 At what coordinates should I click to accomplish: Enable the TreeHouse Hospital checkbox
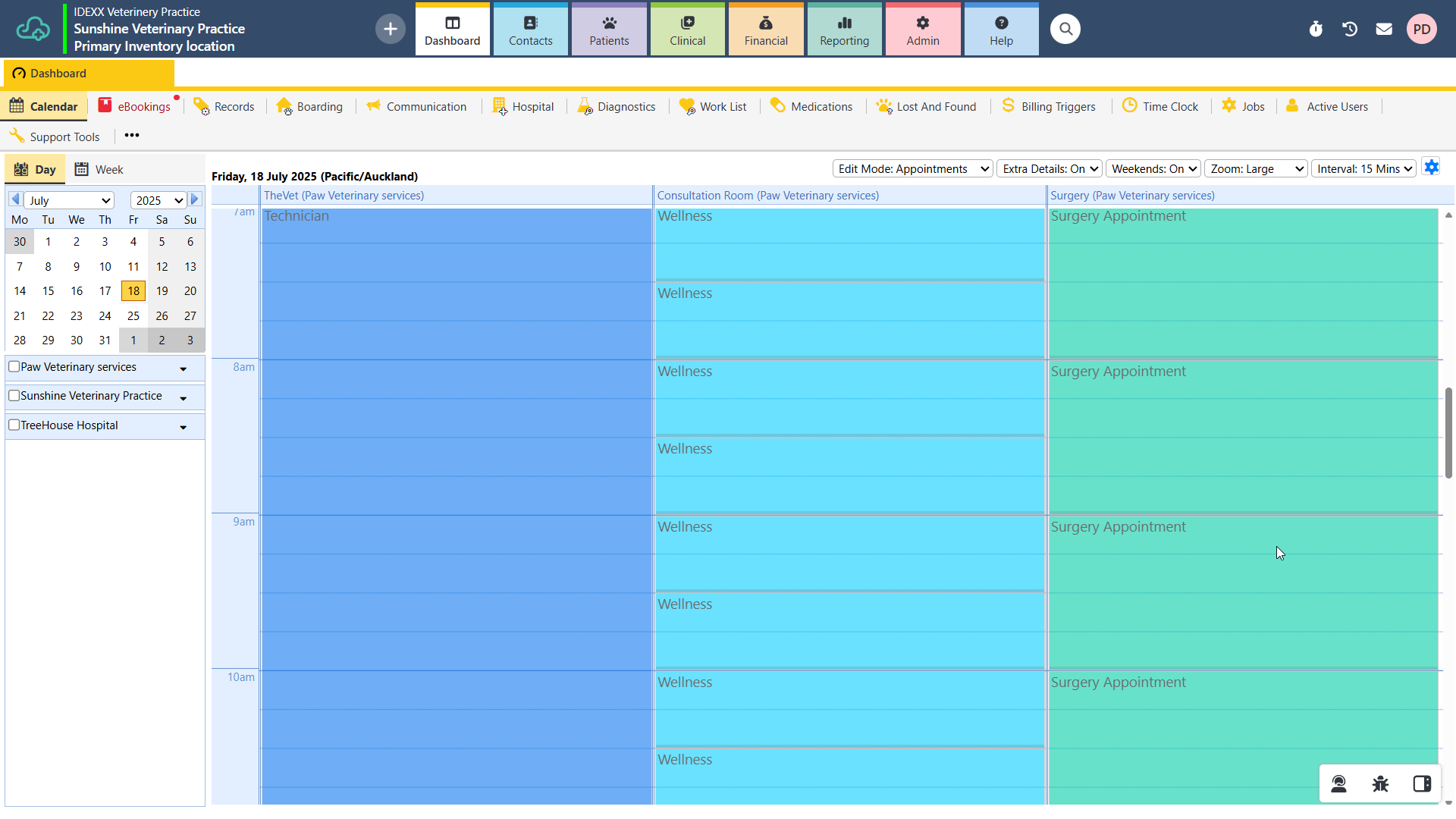14,425
